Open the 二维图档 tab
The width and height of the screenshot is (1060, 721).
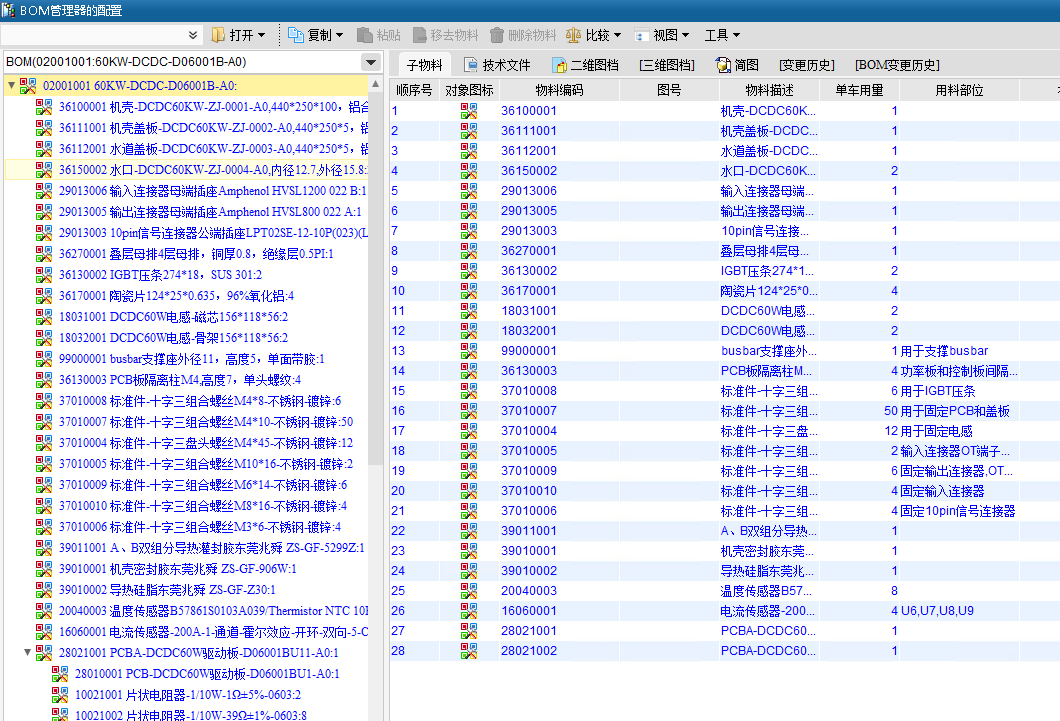(585, 65)
